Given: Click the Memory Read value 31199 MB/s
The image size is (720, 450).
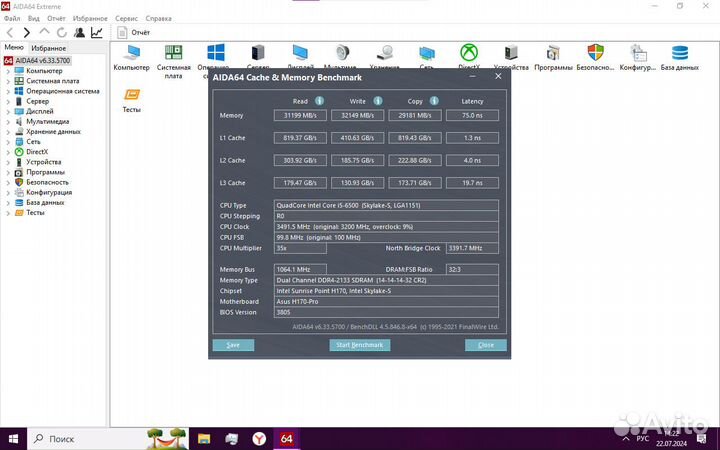Looking at the screenshot, I should coord(300,115).
